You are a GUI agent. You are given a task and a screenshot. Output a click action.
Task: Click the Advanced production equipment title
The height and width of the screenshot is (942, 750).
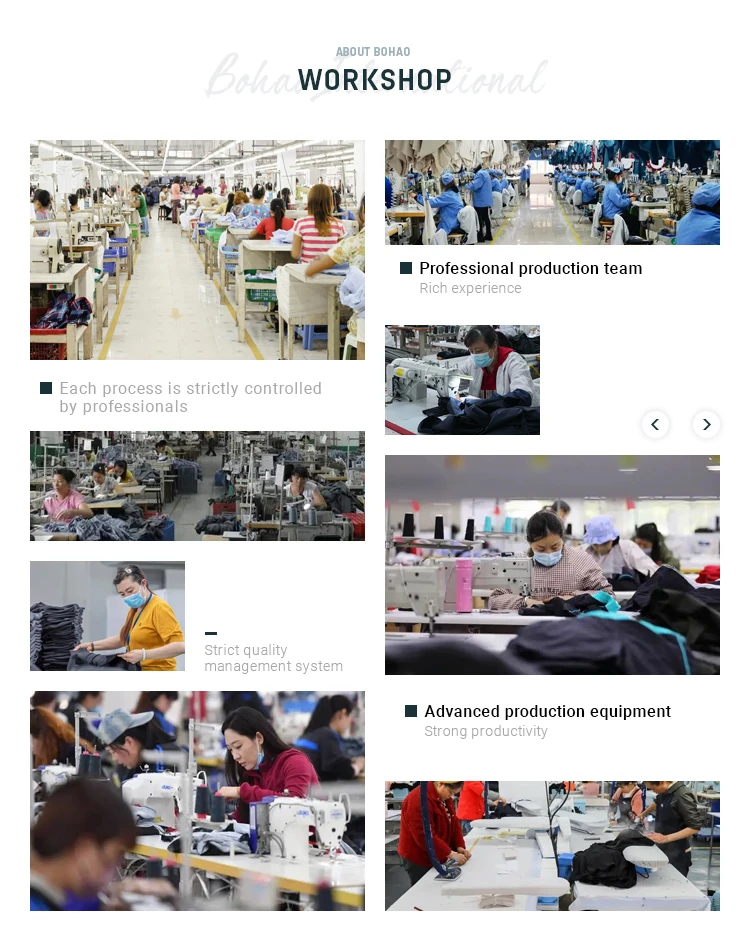(547, 711)
